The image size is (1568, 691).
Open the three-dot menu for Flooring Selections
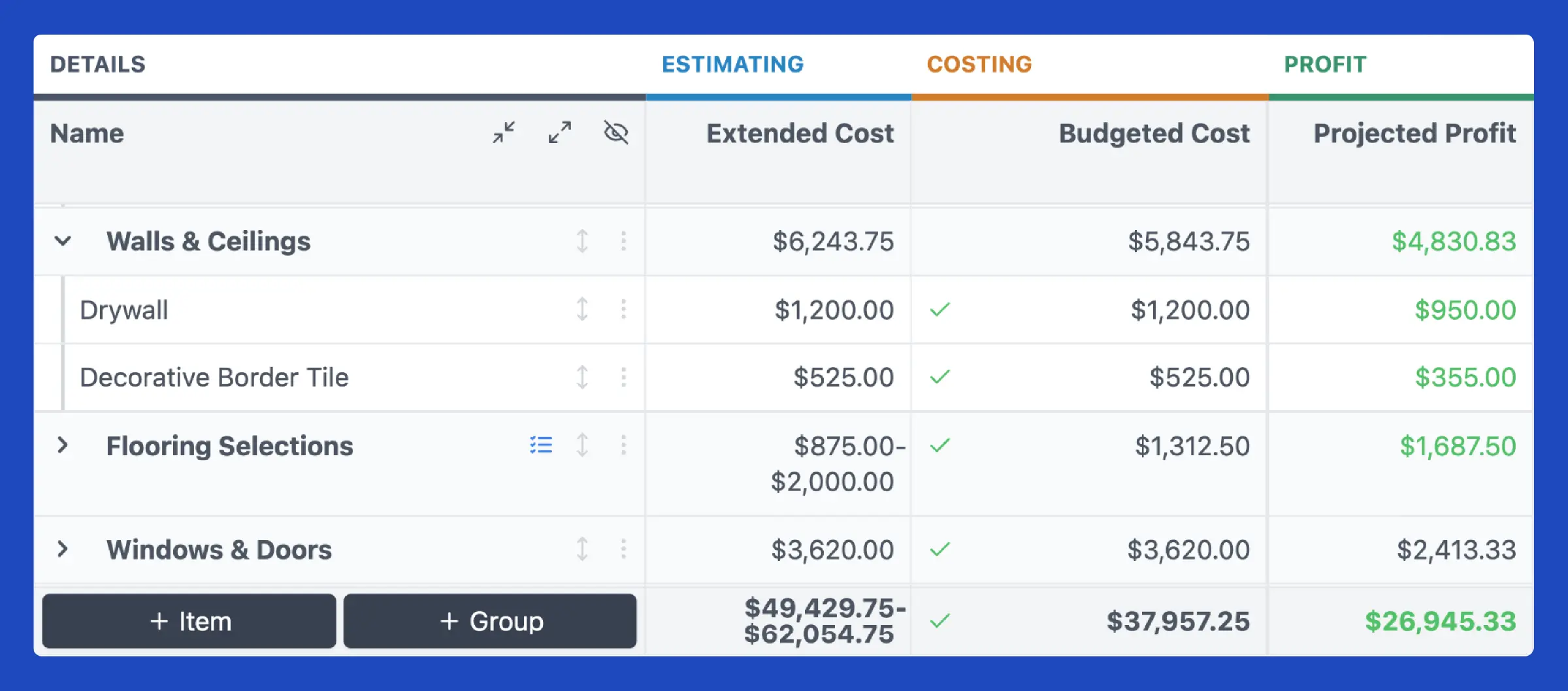pos(623,445)
